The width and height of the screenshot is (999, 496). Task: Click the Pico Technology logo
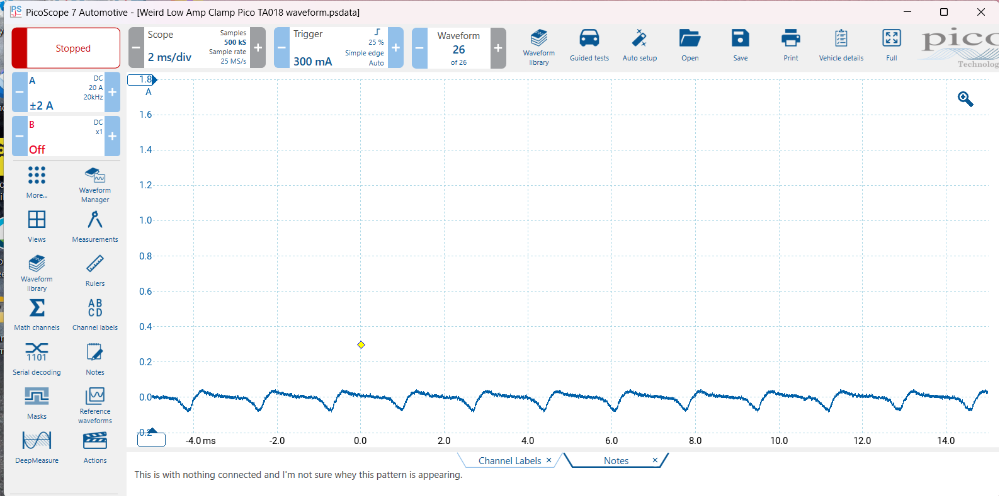click(x=960, y=46)
